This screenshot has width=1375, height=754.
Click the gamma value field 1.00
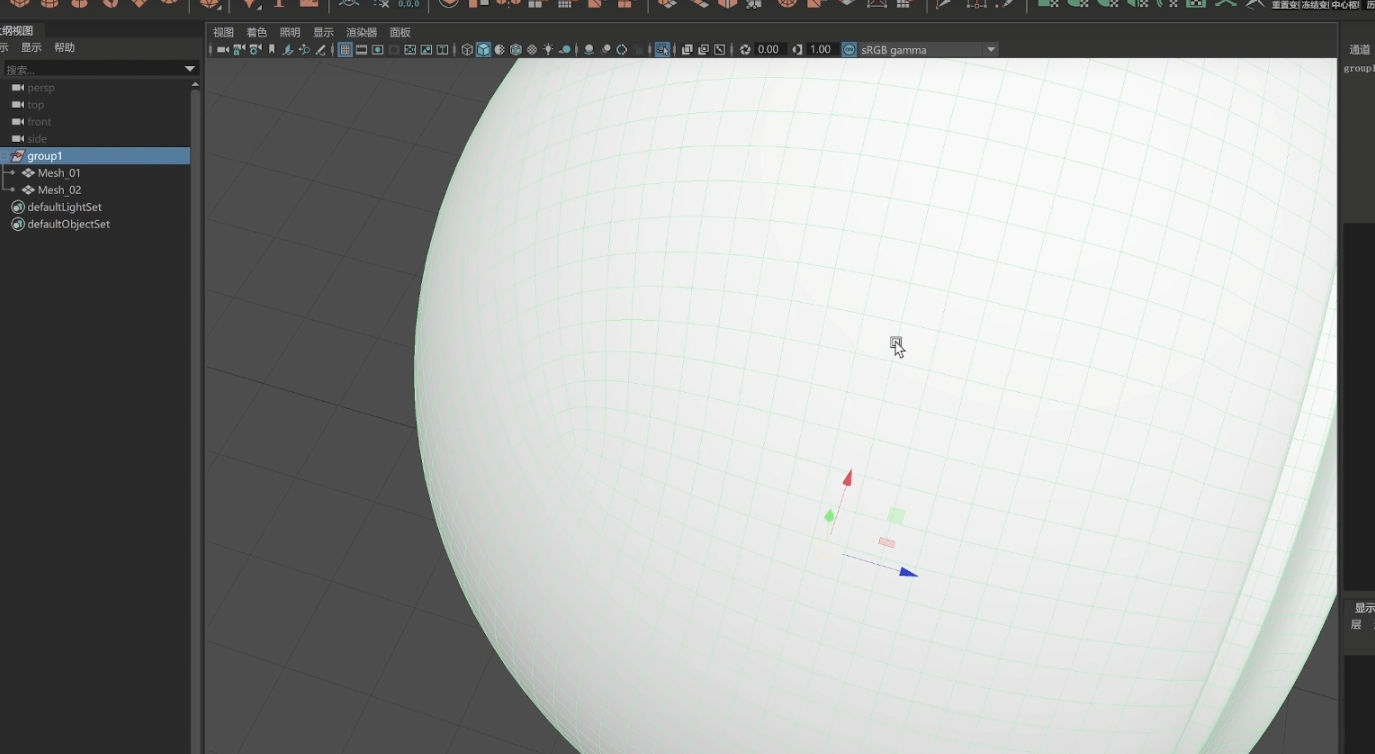820,49
